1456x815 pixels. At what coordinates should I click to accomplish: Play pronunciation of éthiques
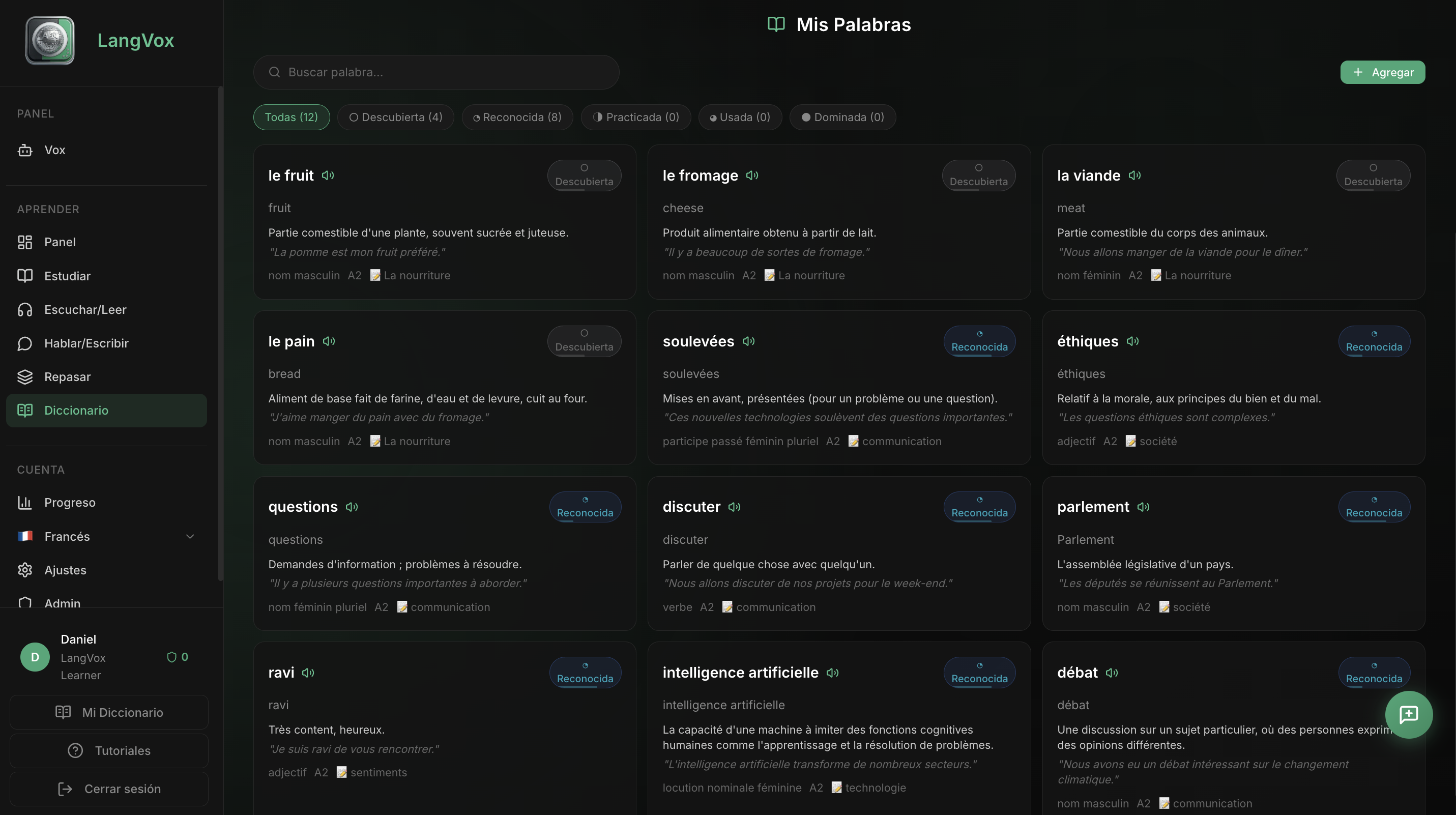pos(1132,341)
